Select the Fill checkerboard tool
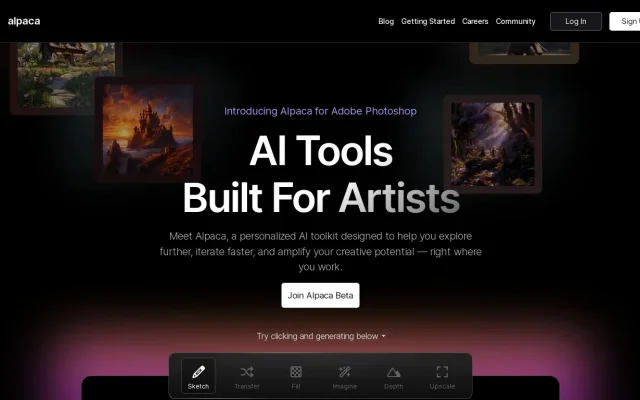The image size is (640, 400). [296, 376]
